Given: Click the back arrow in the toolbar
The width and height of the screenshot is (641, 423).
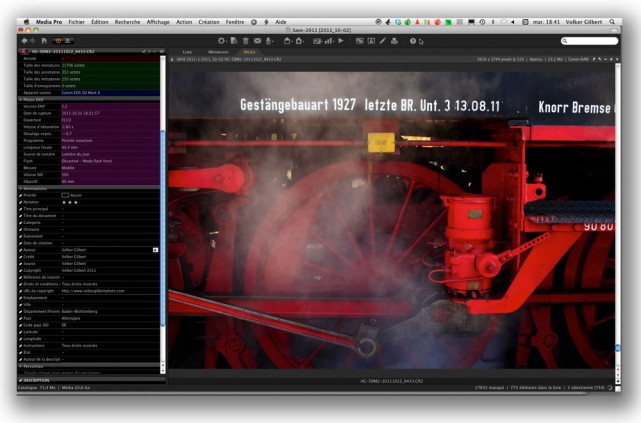Looking at the screenshot, I should [x=25, y=41].
